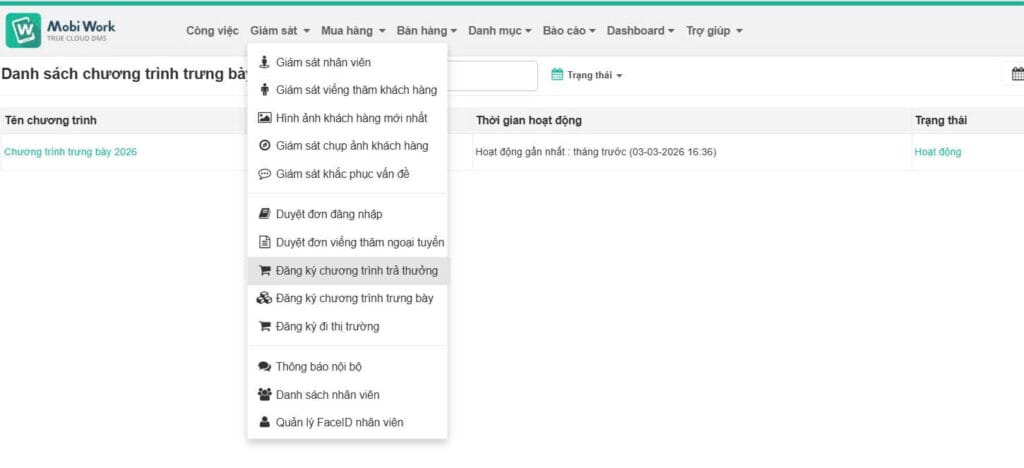Expand the Bán hàng menu
The height and width of the screenshot is (468, 1024).
point(427,31)
